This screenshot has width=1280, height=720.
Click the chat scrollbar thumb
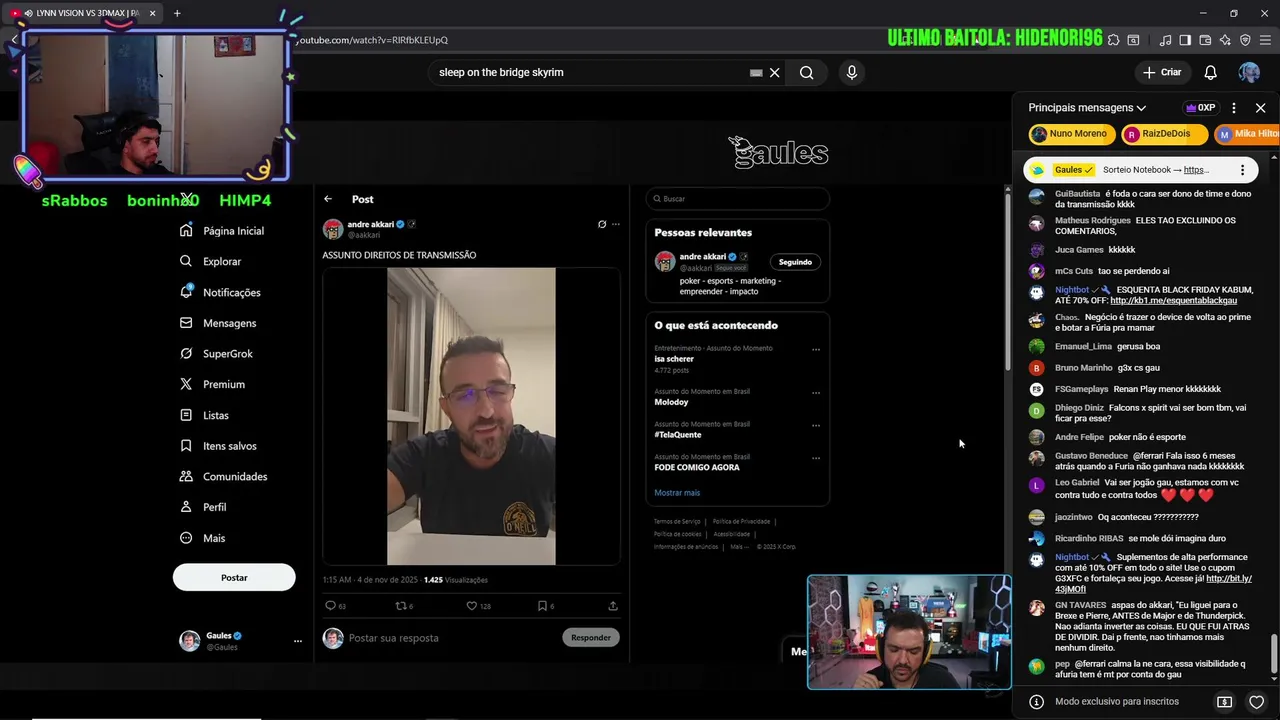pos(1273,654)
